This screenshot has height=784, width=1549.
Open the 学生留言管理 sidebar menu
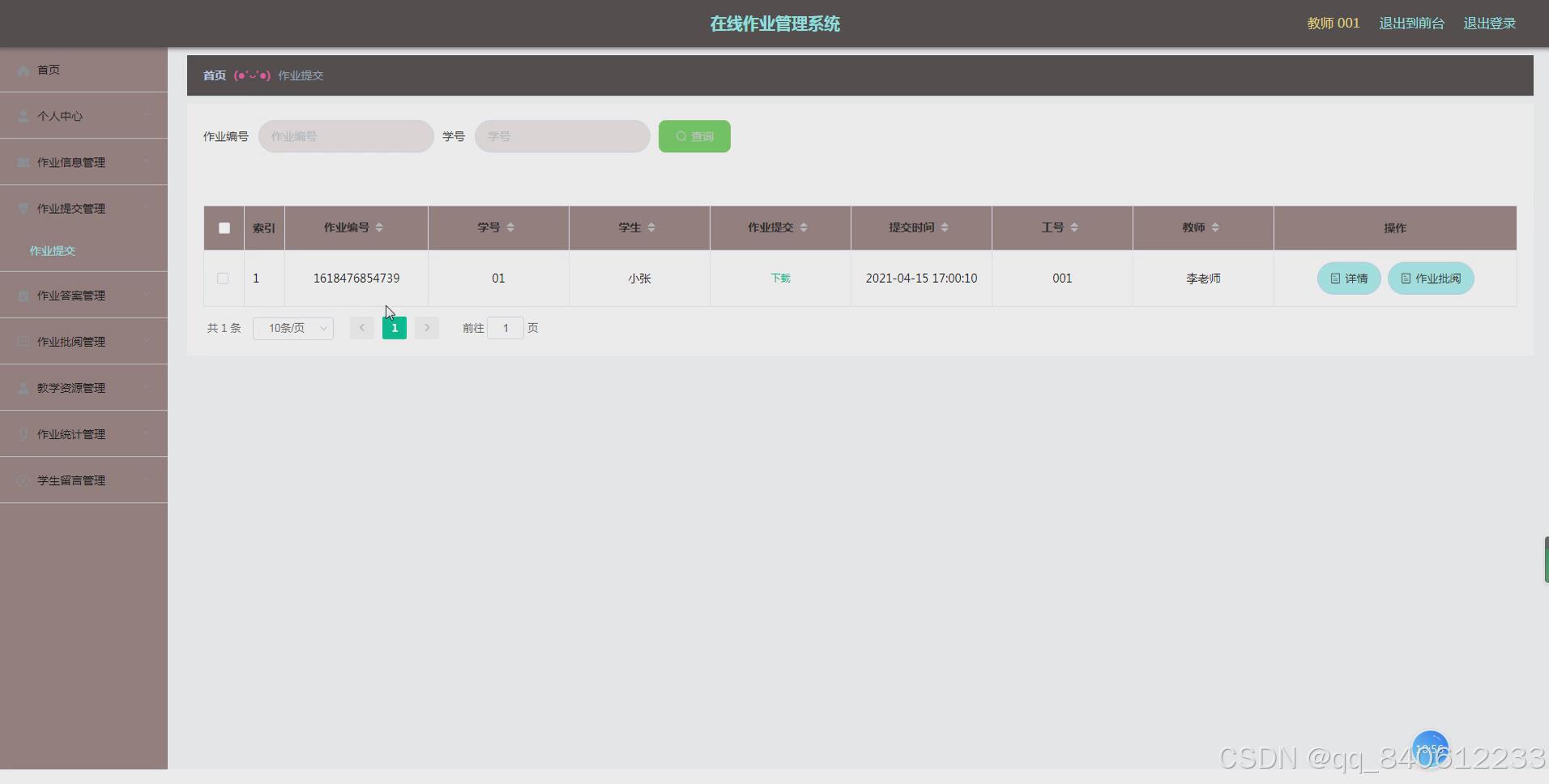click(83, 480)
